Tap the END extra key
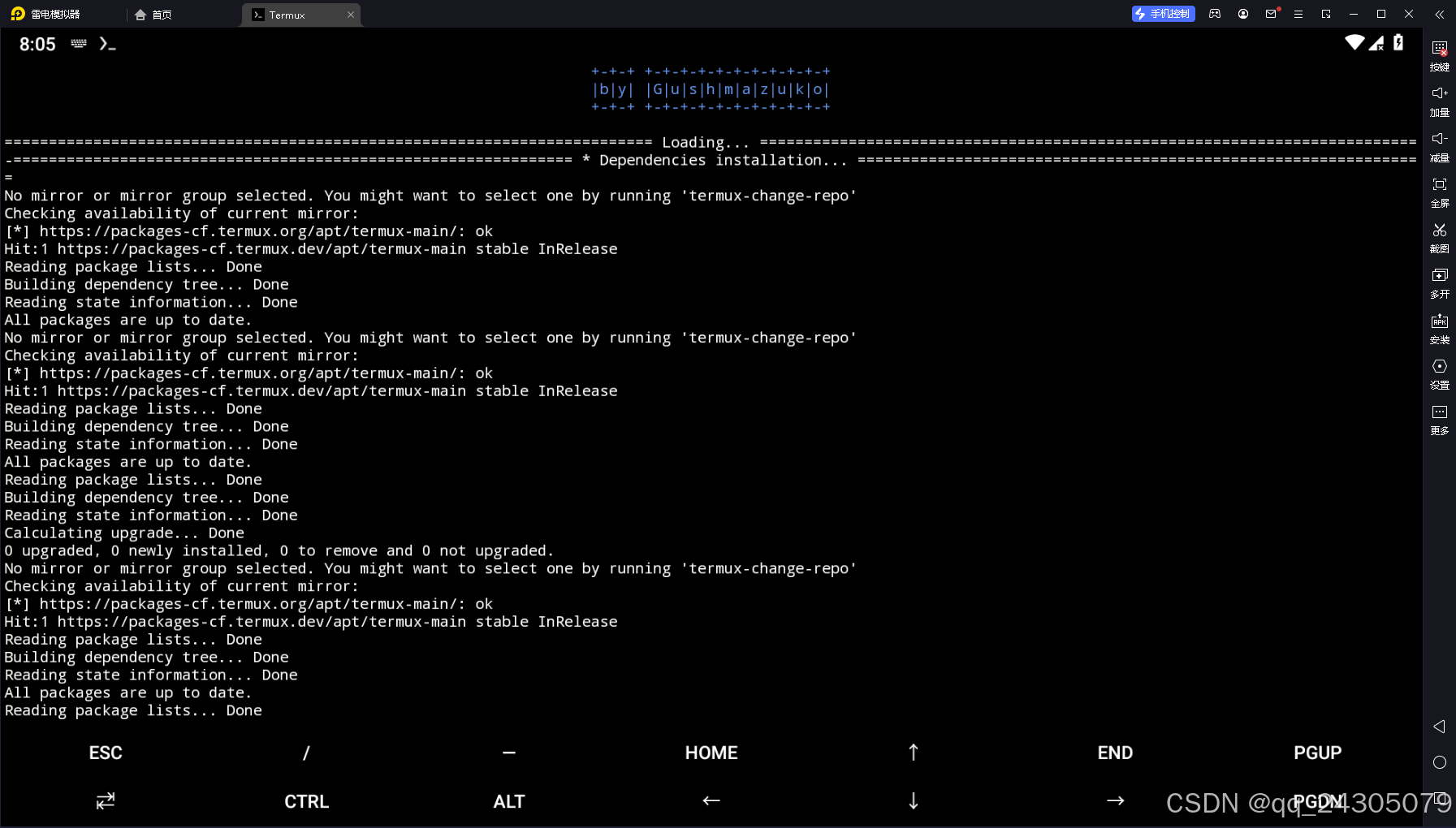The height and width of the screenshot is (828, 1456). 1115,753
